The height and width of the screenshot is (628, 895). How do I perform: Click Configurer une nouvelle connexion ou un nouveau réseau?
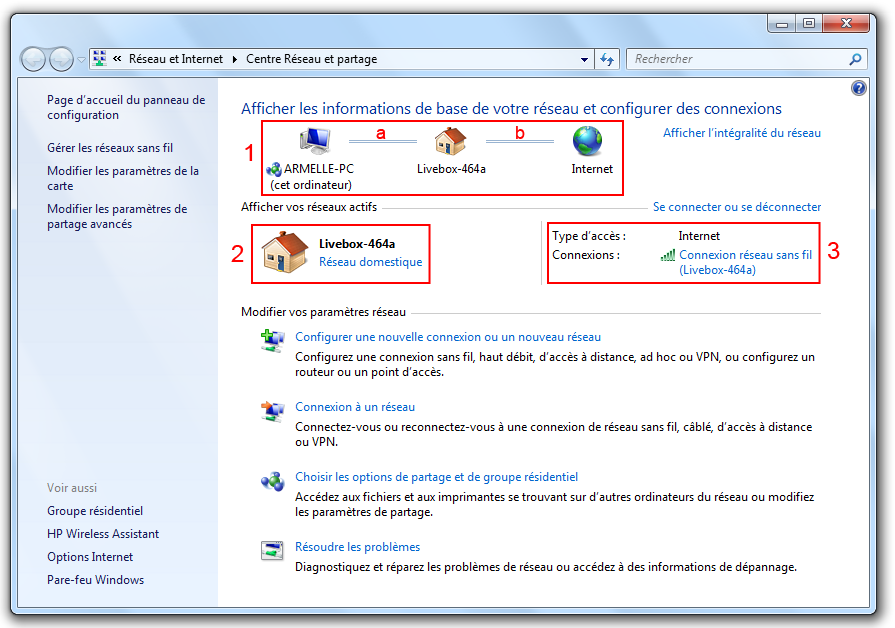coord(448,337)
